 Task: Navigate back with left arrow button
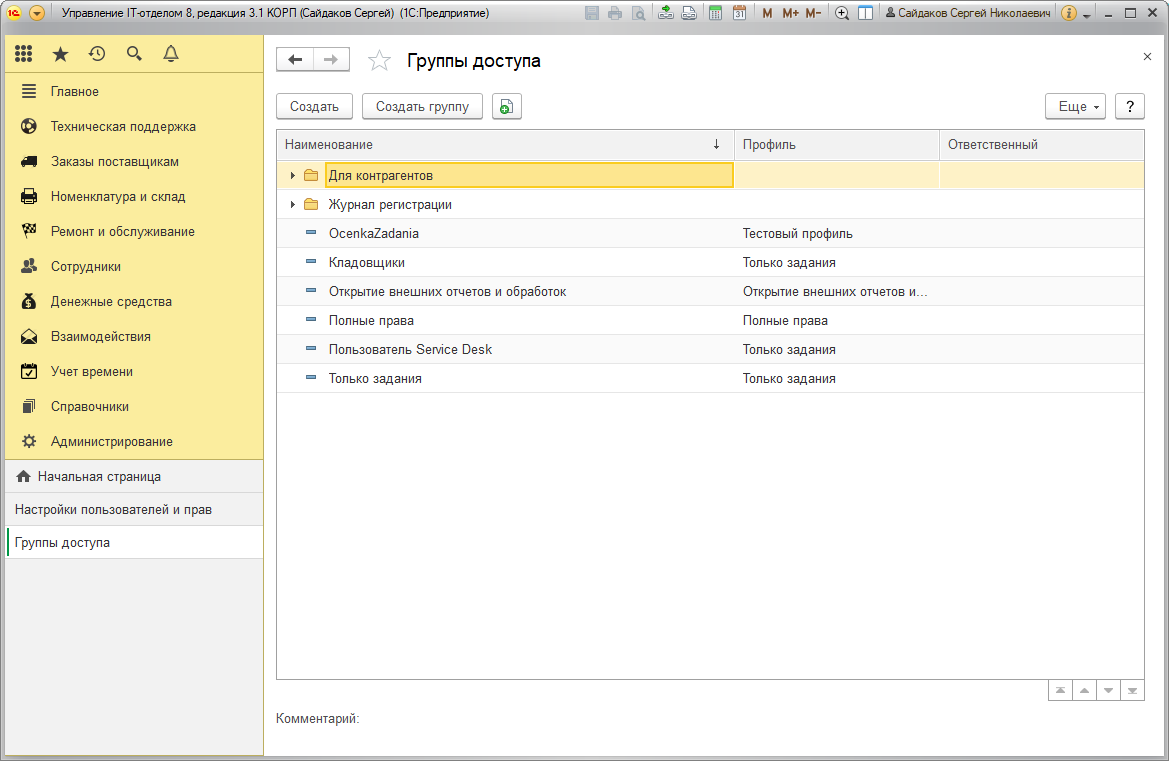(x=295, y=60)
